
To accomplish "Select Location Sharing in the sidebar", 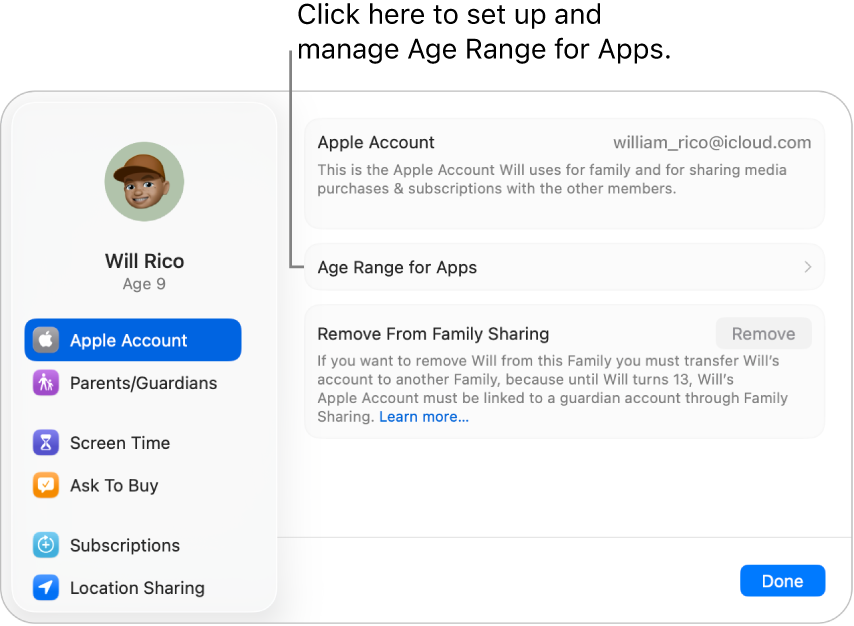I will (x=136, y=588).
